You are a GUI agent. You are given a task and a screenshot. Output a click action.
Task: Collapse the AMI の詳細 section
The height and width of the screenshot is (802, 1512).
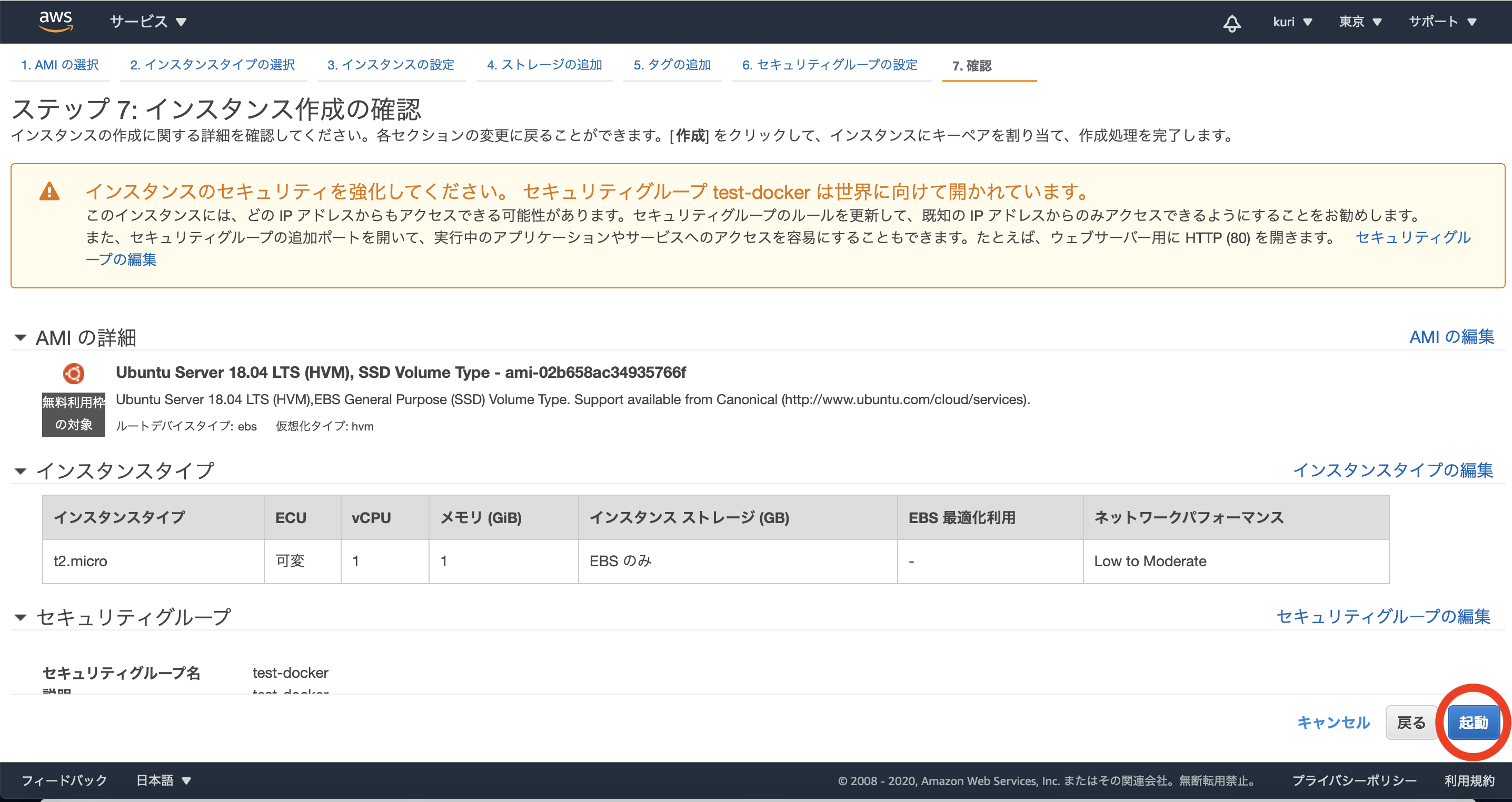[x=21, y=338]
